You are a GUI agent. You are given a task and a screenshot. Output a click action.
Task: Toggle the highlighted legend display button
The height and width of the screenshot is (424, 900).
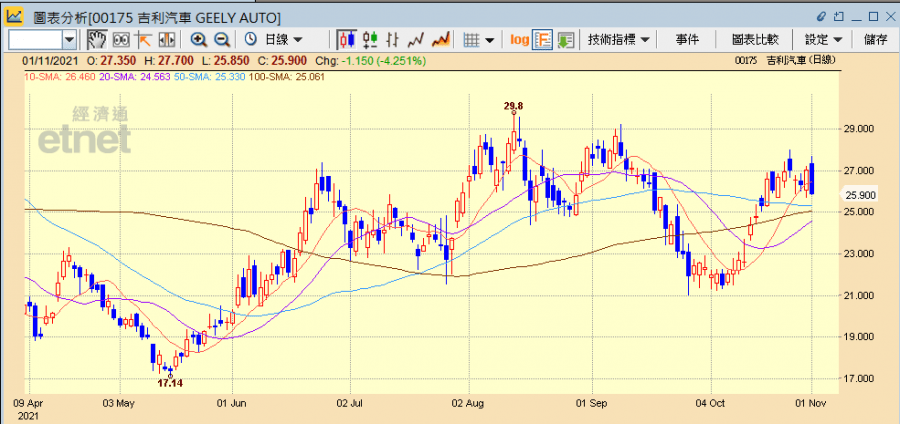(542, 40)
